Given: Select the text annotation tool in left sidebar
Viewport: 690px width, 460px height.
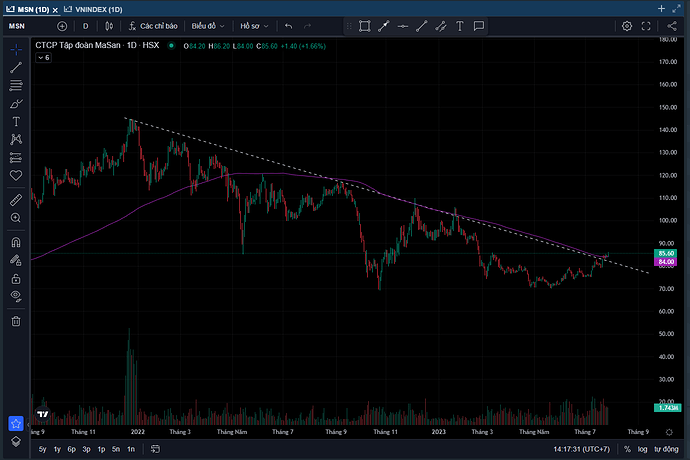Looking at the screenshot, I should tap(16, 122).
